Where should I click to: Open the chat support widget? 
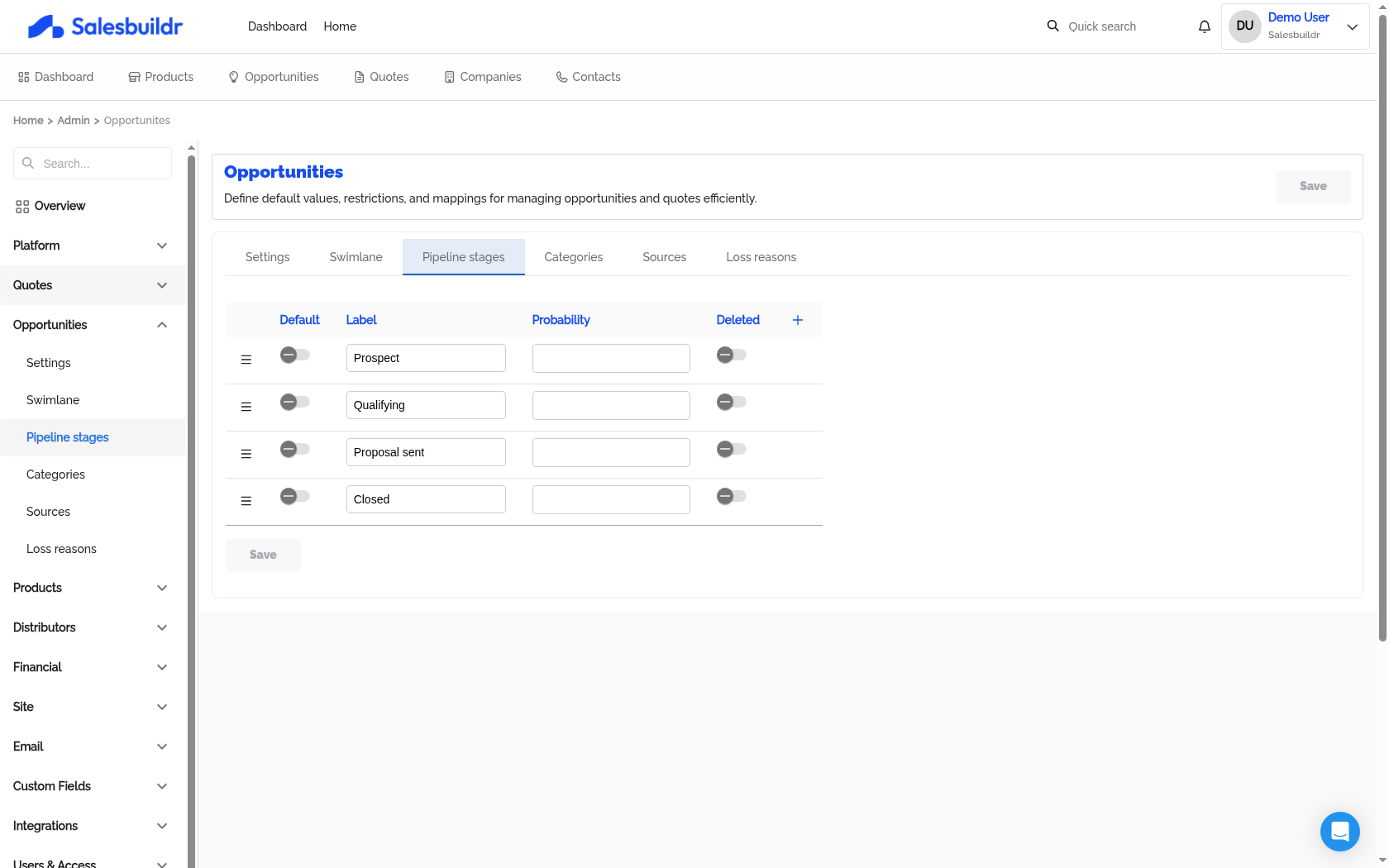pos(1339,831)
